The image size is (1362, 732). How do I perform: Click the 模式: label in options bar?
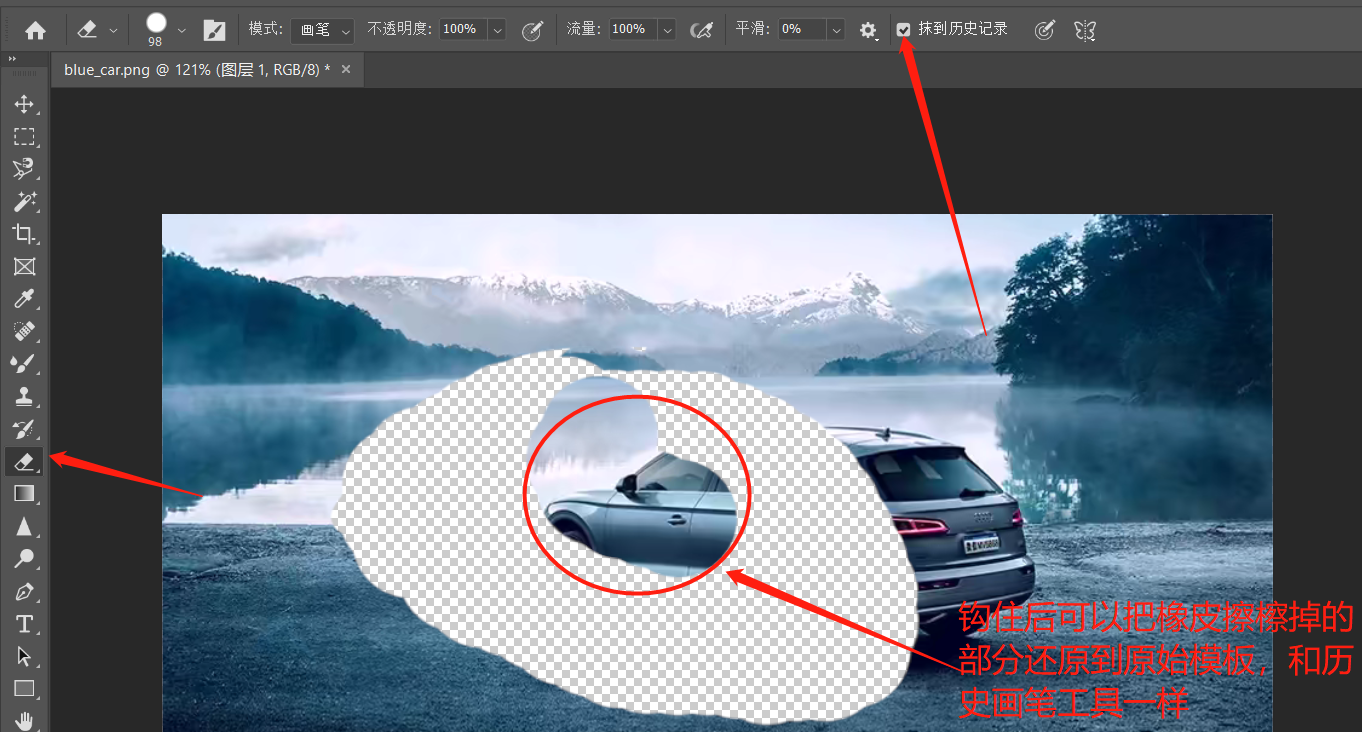pos(266,30)
